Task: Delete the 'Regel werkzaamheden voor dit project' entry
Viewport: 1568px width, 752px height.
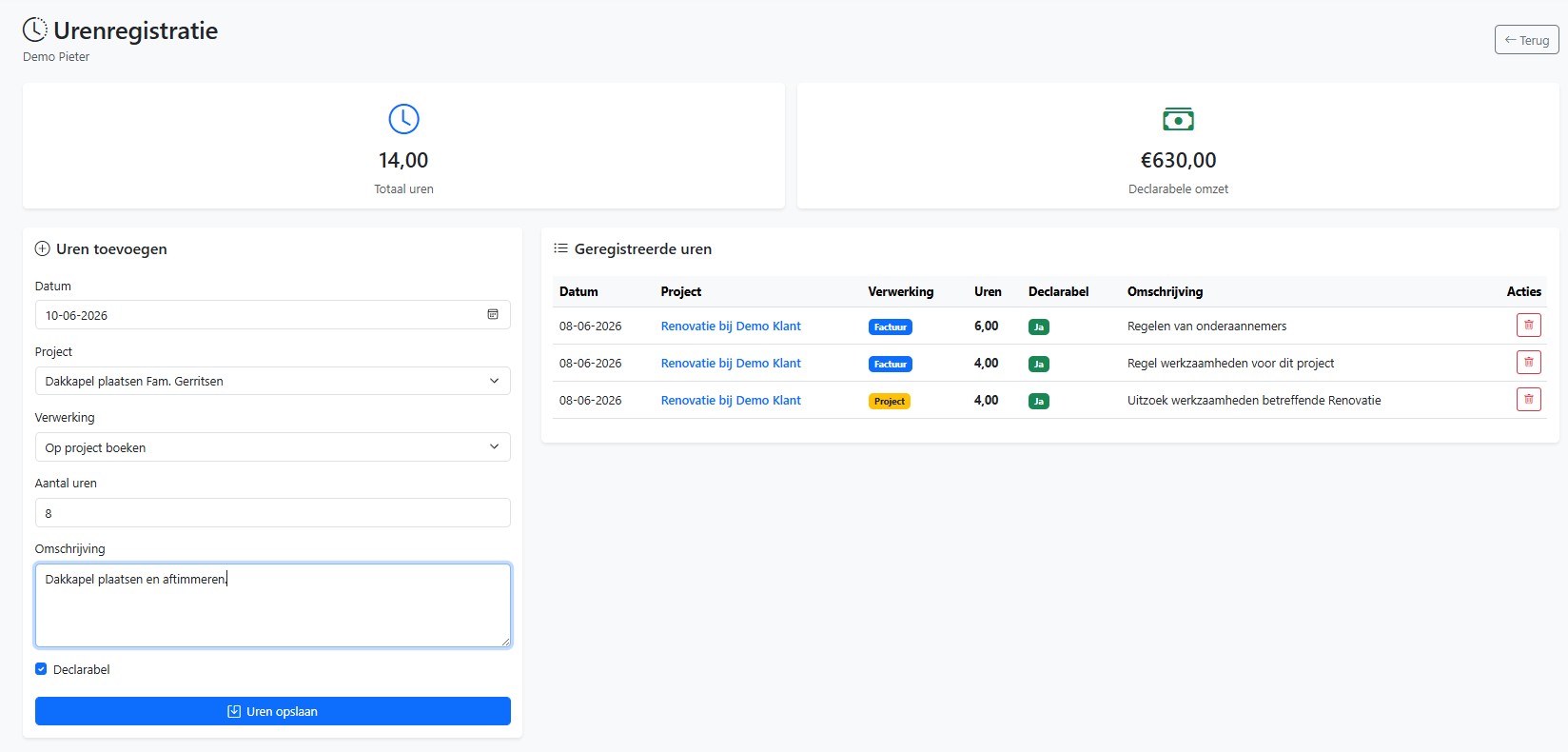Action: [1528, 363]
